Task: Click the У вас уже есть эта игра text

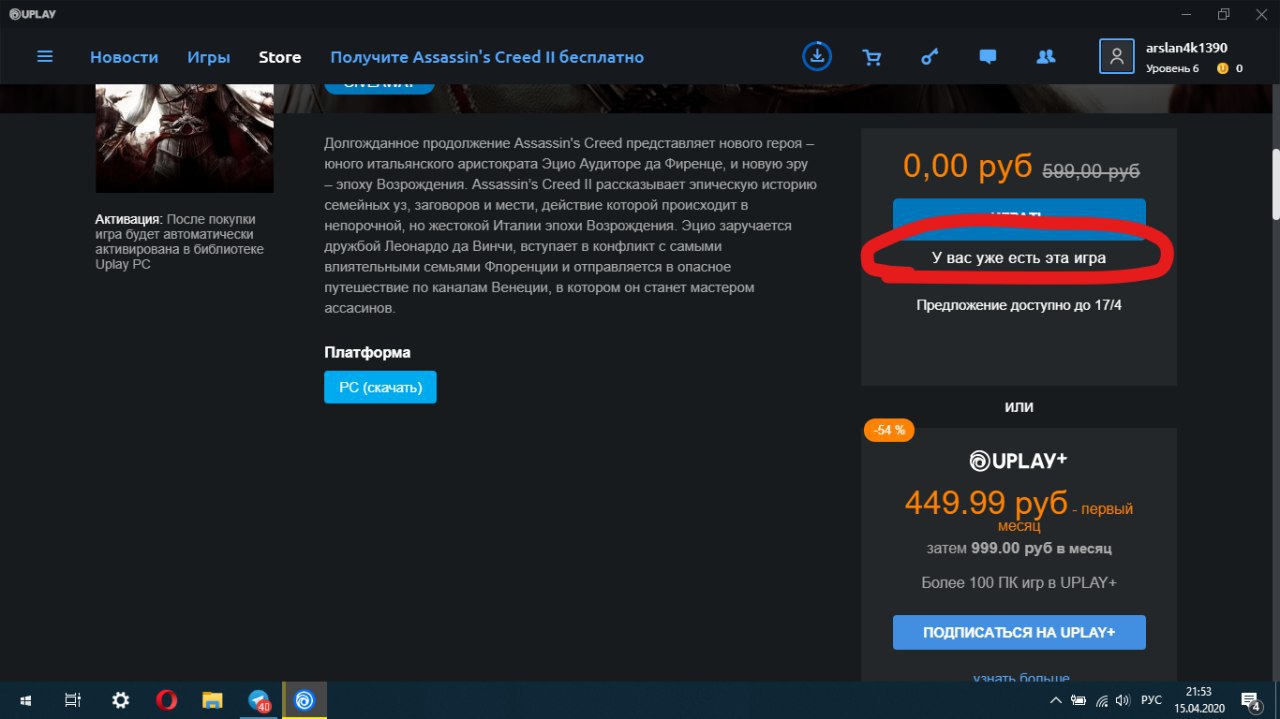Action: [1019, 258]
